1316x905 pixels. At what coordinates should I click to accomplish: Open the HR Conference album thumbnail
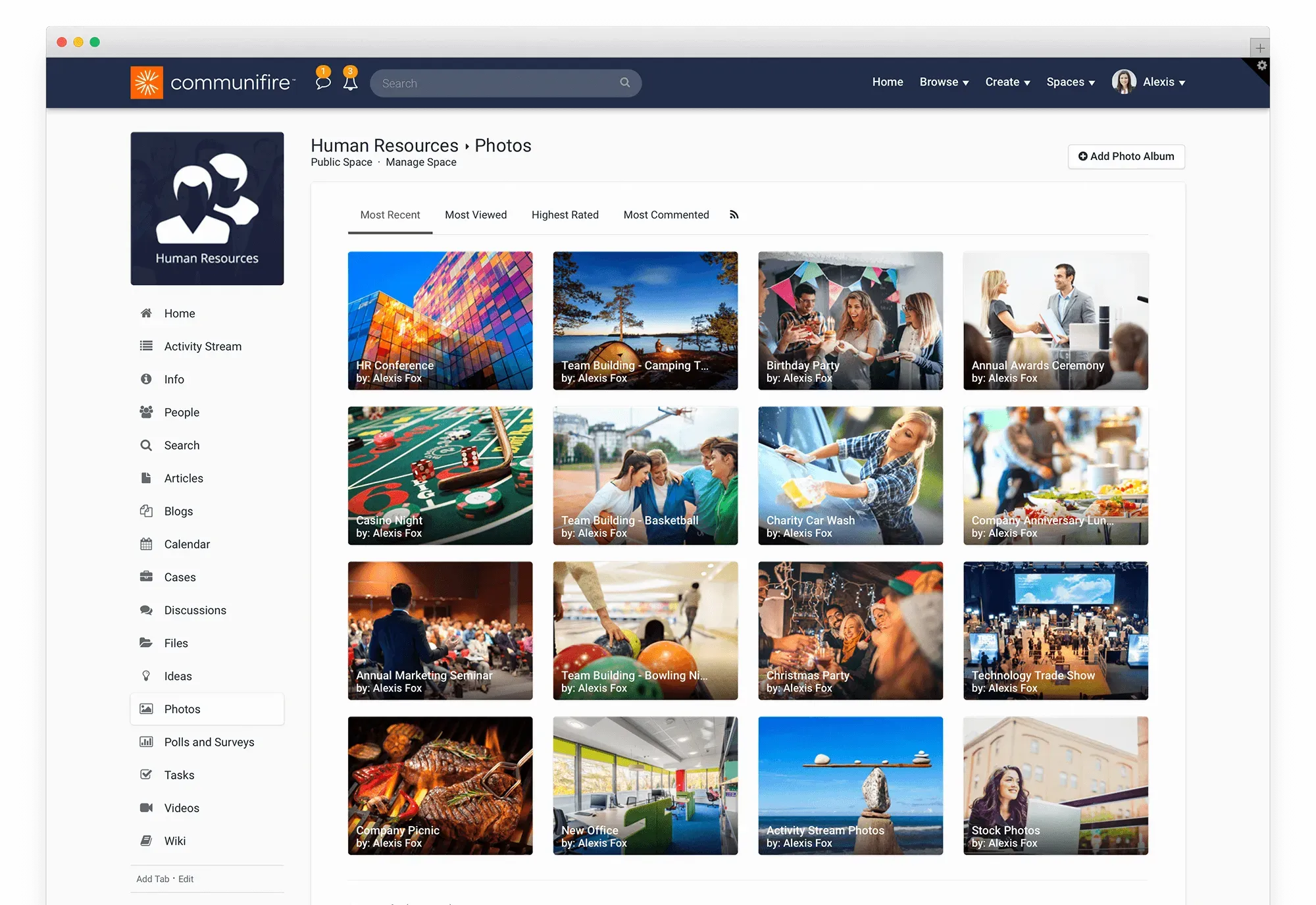[440, 321]
